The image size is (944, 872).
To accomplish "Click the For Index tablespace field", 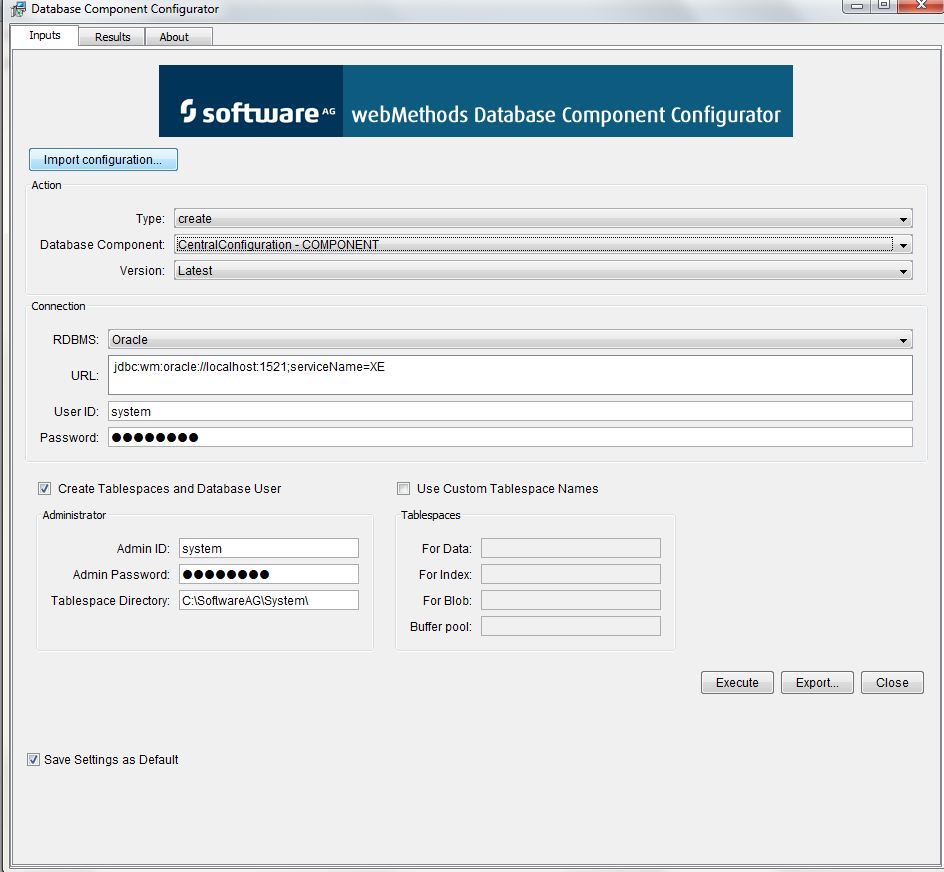I will click(571, 574).
